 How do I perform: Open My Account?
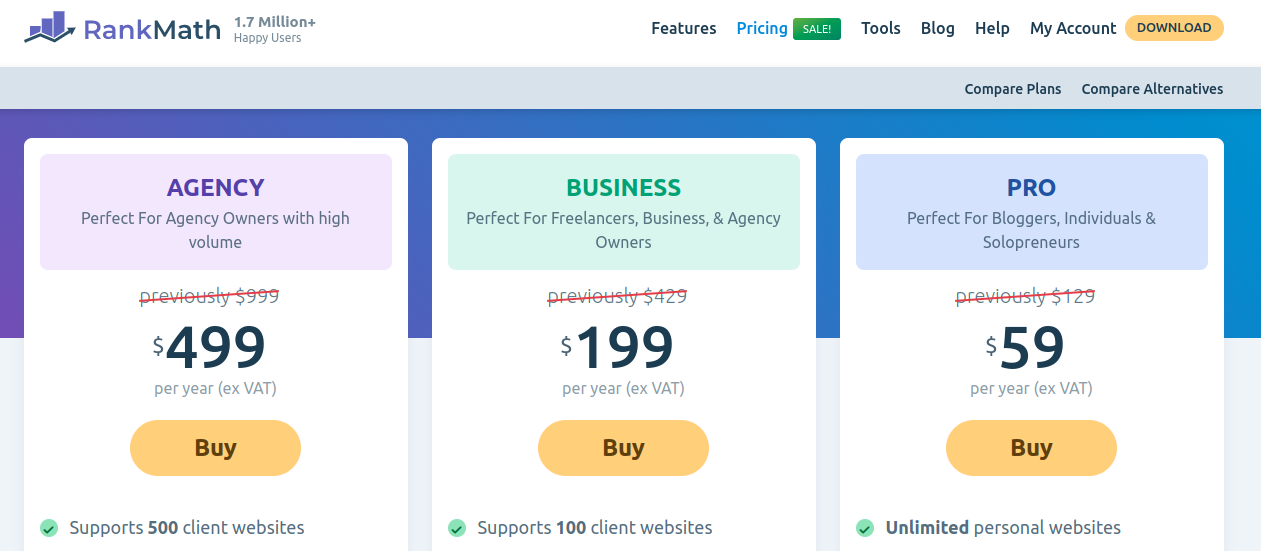[1073, 28]
